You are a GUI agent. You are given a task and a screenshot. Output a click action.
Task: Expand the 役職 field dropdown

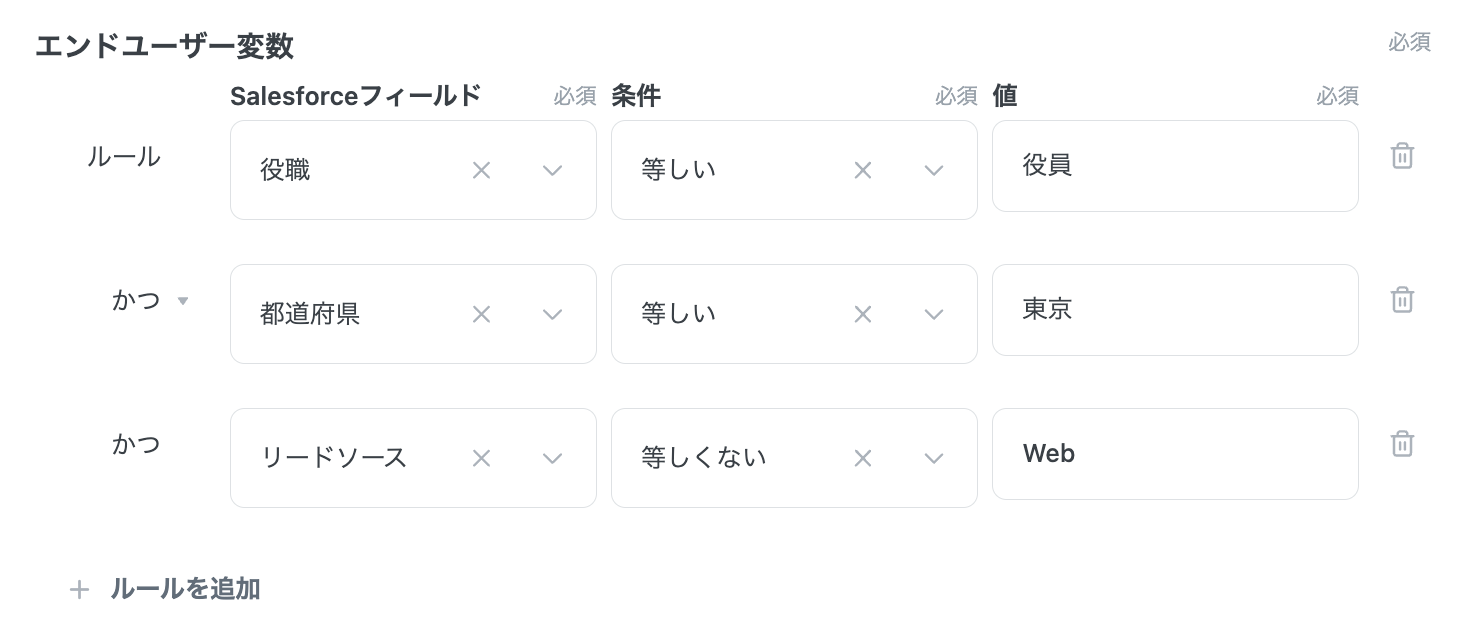coord(552,171)
